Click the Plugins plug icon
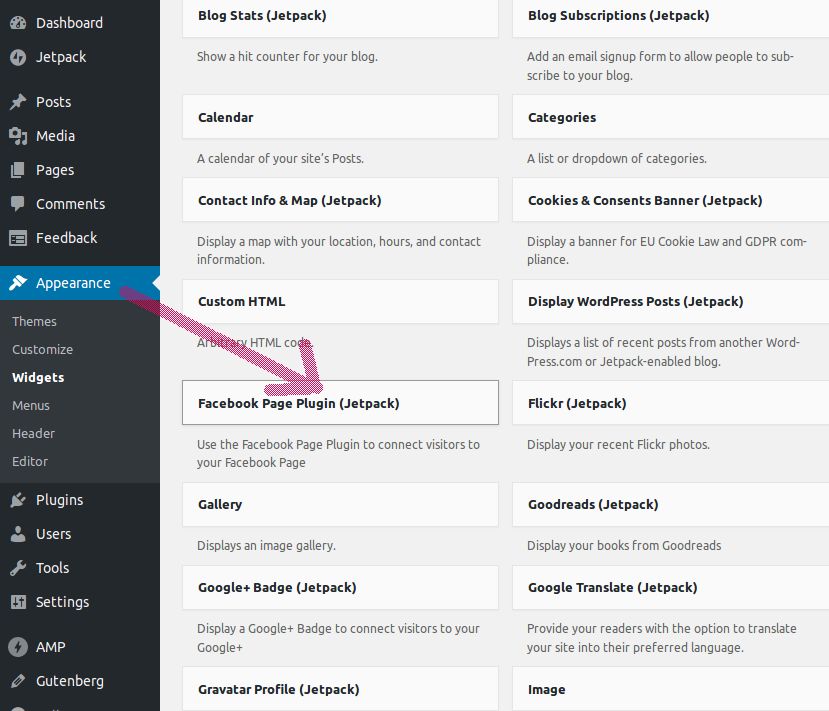Image resolution: width=829 pixels, height=711 pixels. [18, 500]
